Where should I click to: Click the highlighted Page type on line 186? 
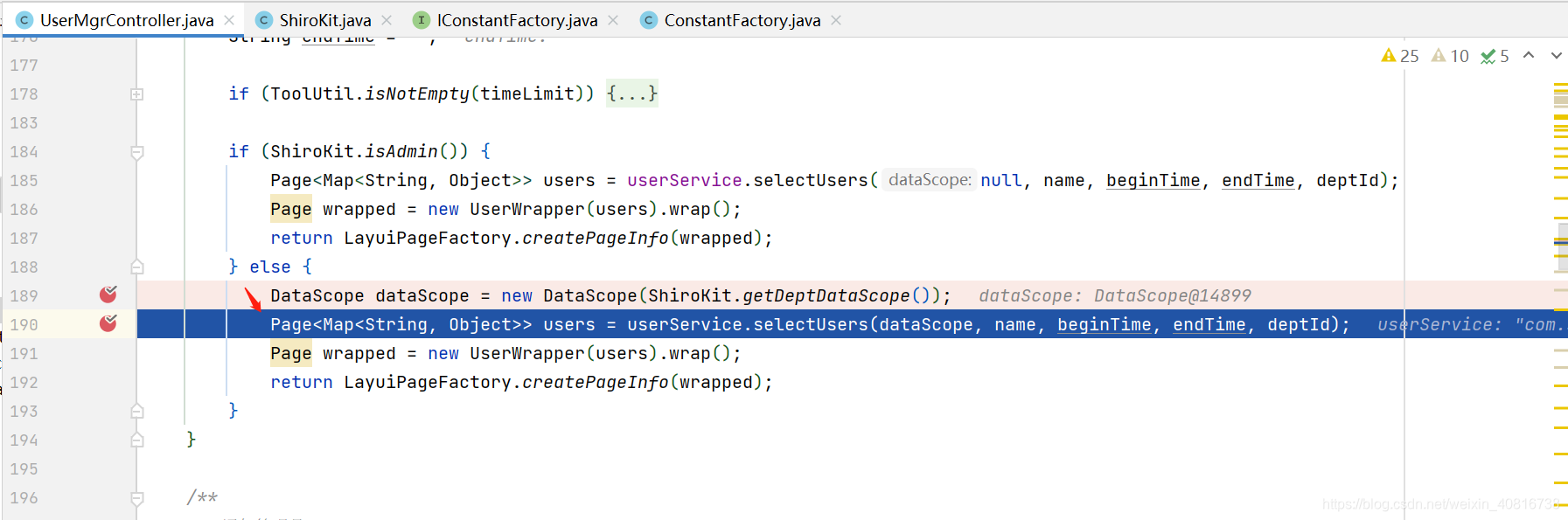pos(291,209)
